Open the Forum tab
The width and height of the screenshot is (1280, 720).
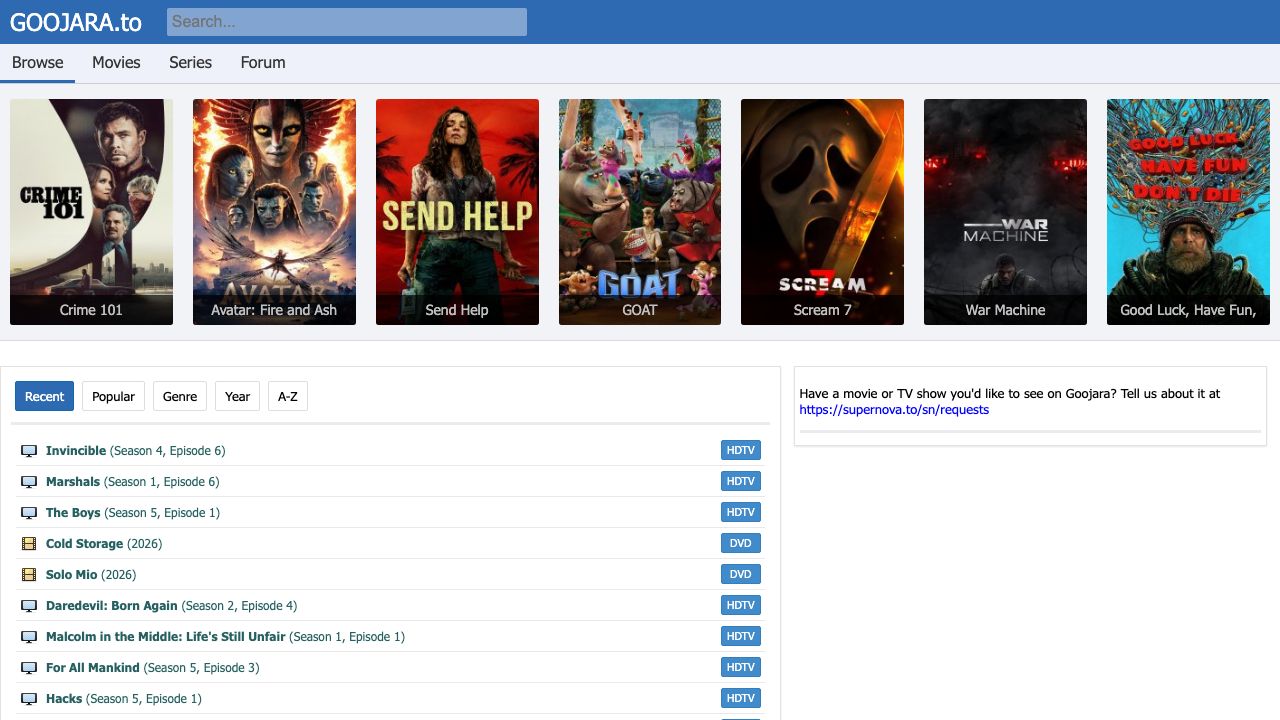coord(263,62)
